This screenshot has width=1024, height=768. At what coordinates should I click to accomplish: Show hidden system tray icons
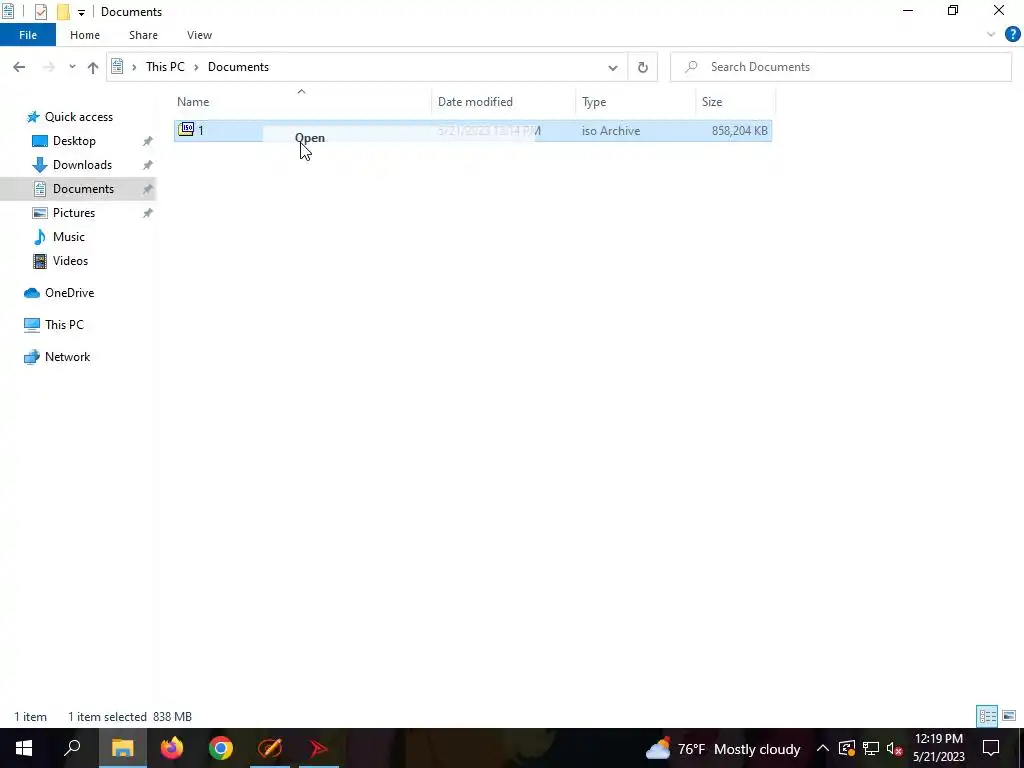(822, 748)
